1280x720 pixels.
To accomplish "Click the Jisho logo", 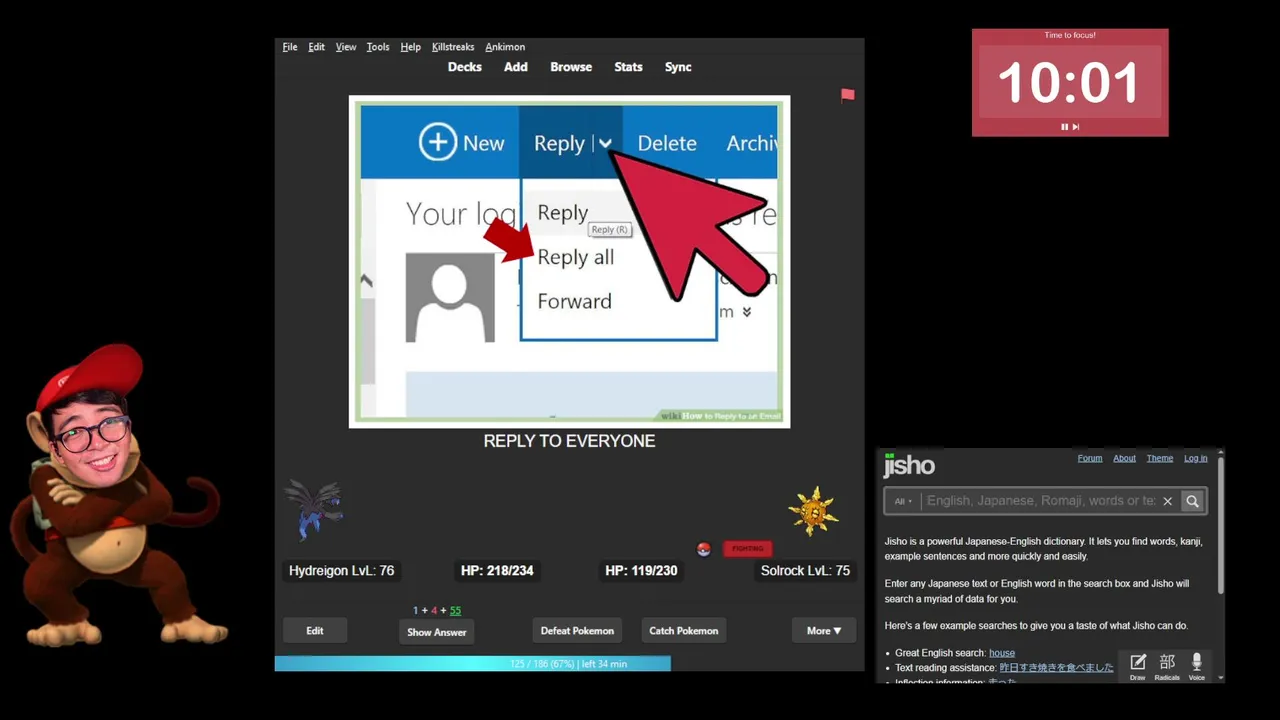I will 909,465.
